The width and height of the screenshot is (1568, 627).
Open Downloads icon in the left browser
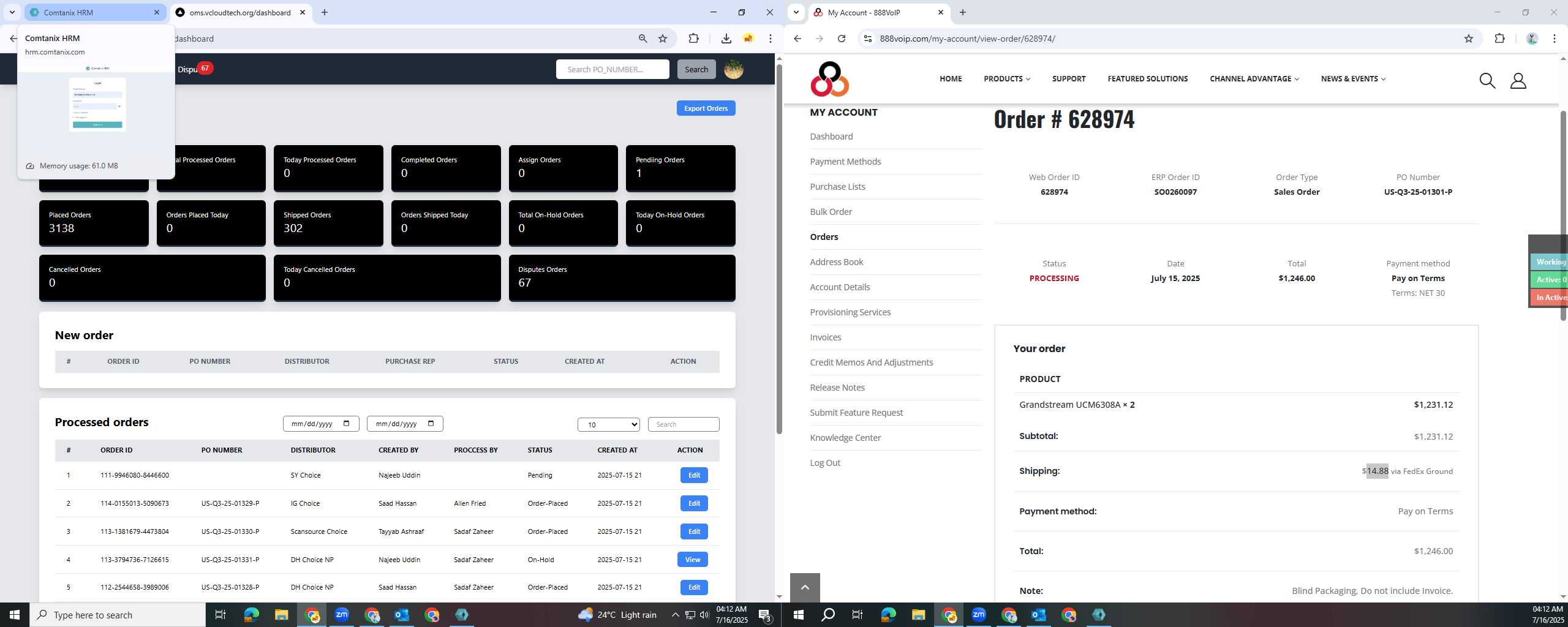point(726,39)
